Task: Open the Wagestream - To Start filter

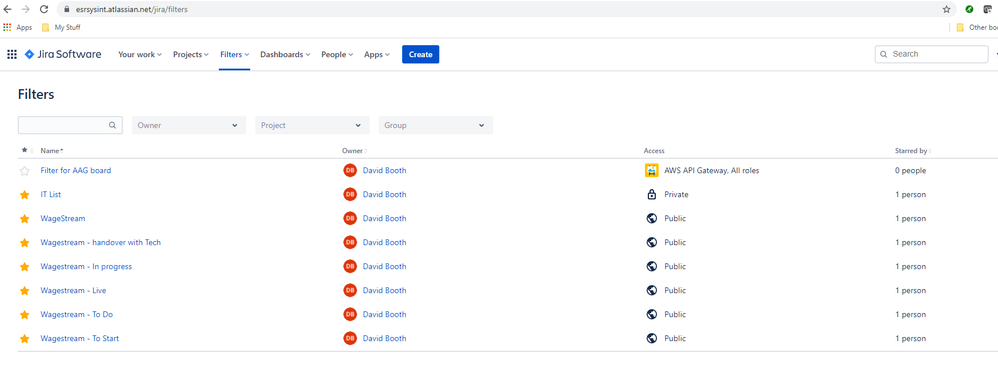Action: point(80,338)
